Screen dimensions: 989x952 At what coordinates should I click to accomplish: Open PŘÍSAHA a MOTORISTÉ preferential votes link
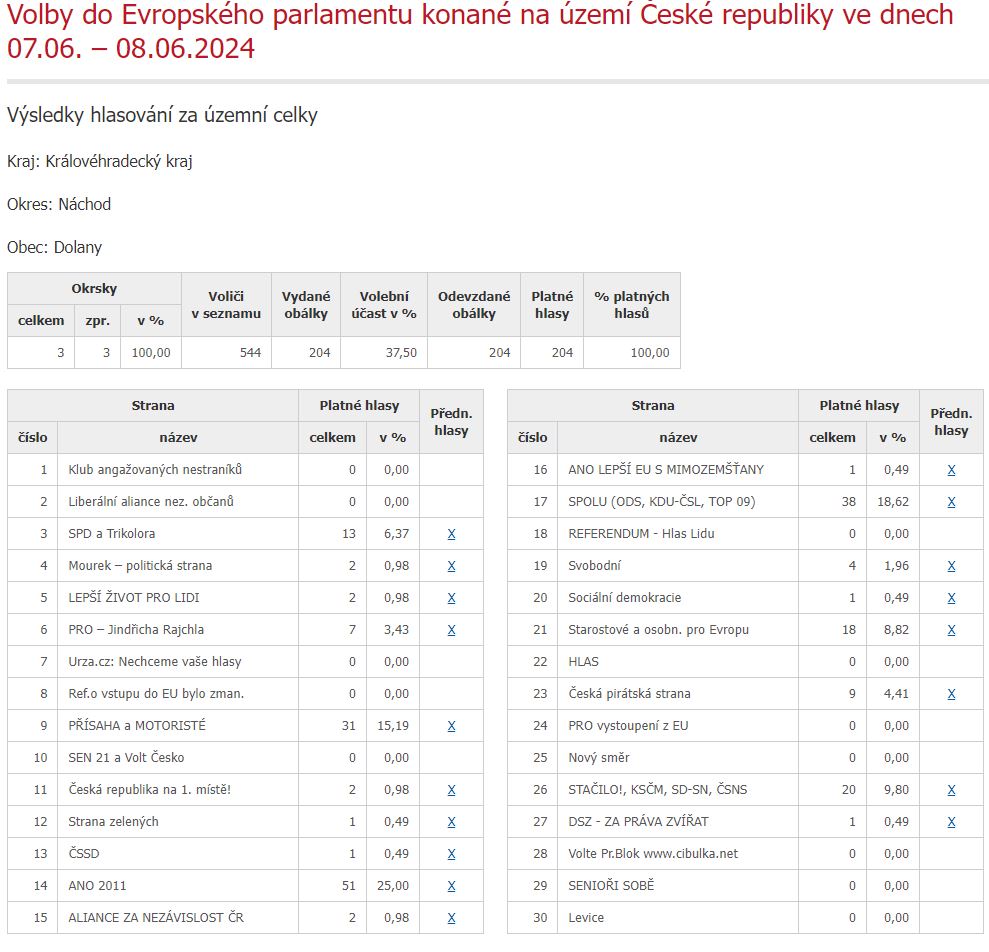coord(451,726)
